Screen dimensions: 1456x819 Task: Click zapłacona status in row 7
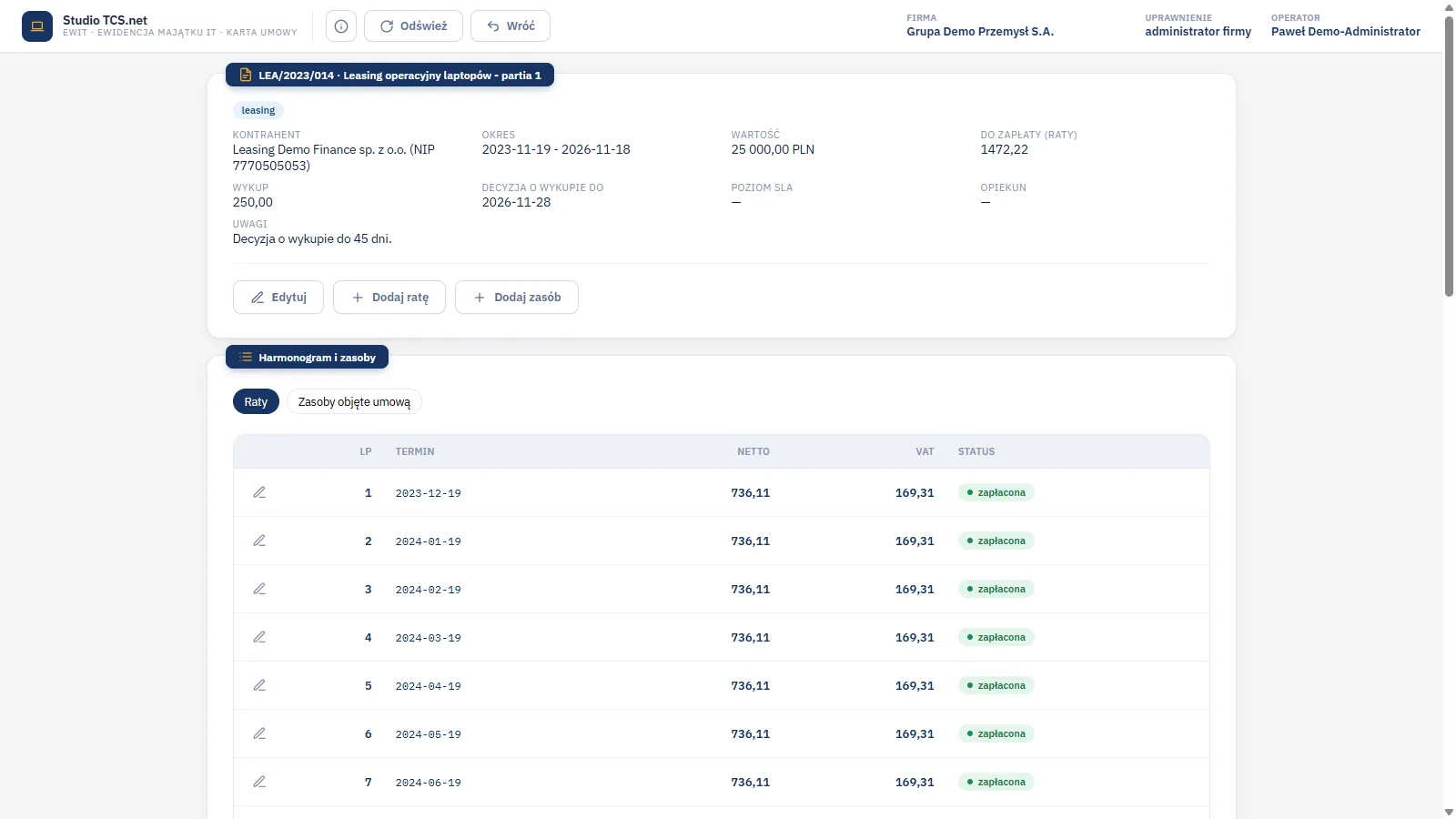(996, 782)
